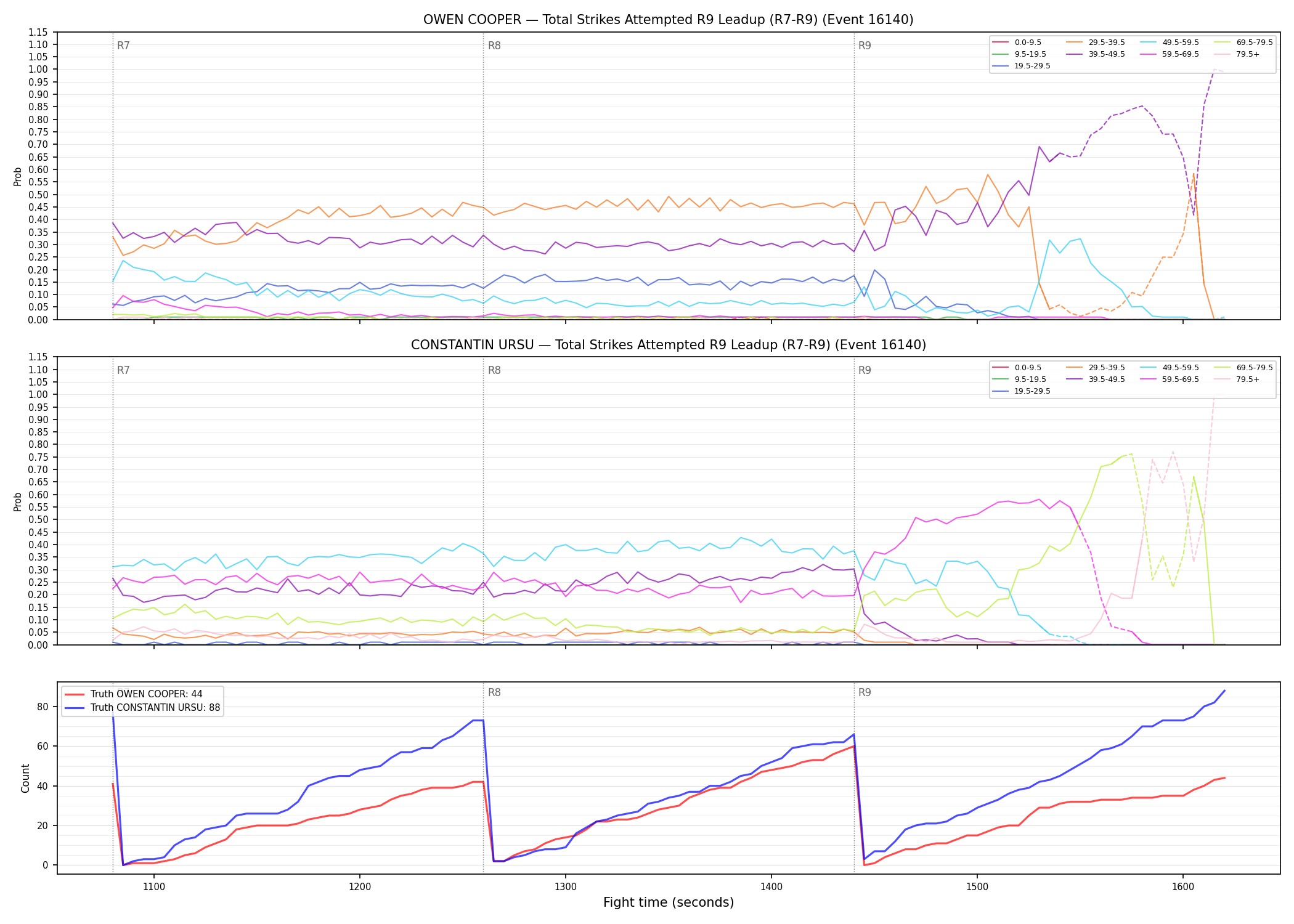This screenshot has width=1294, height=924.
Task: Click the OWEN COOPER chart title
Action: (x=668, y=20)
